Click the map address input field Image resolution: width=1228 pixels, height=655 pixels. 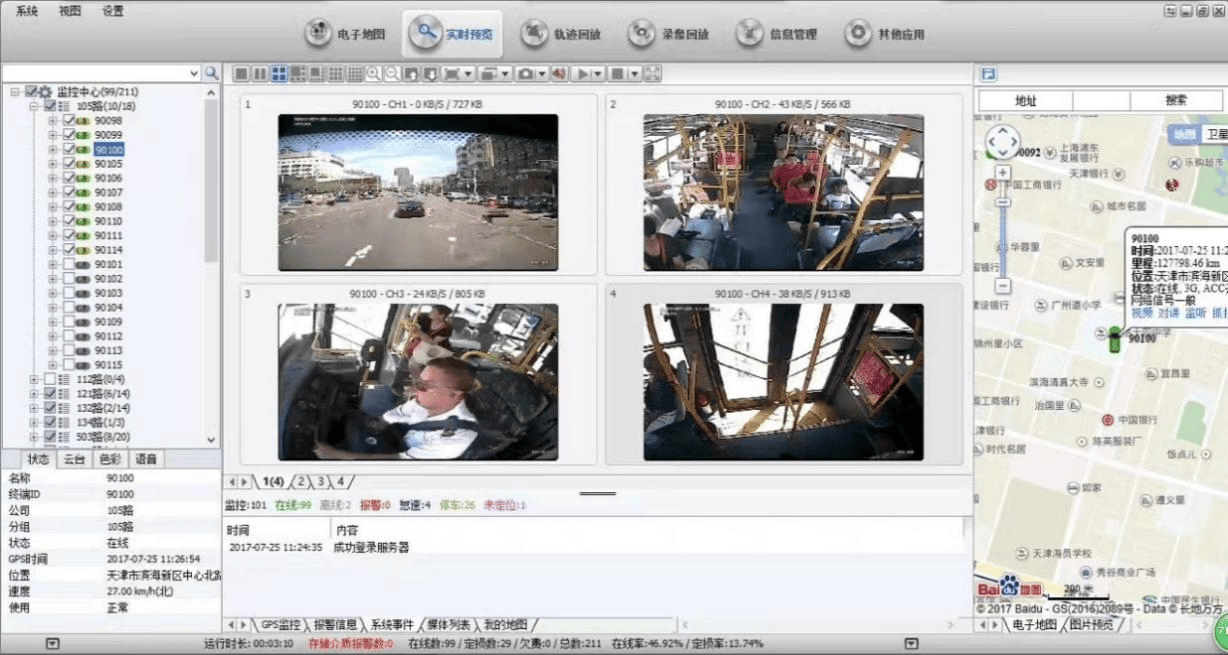coord(1101,100)
